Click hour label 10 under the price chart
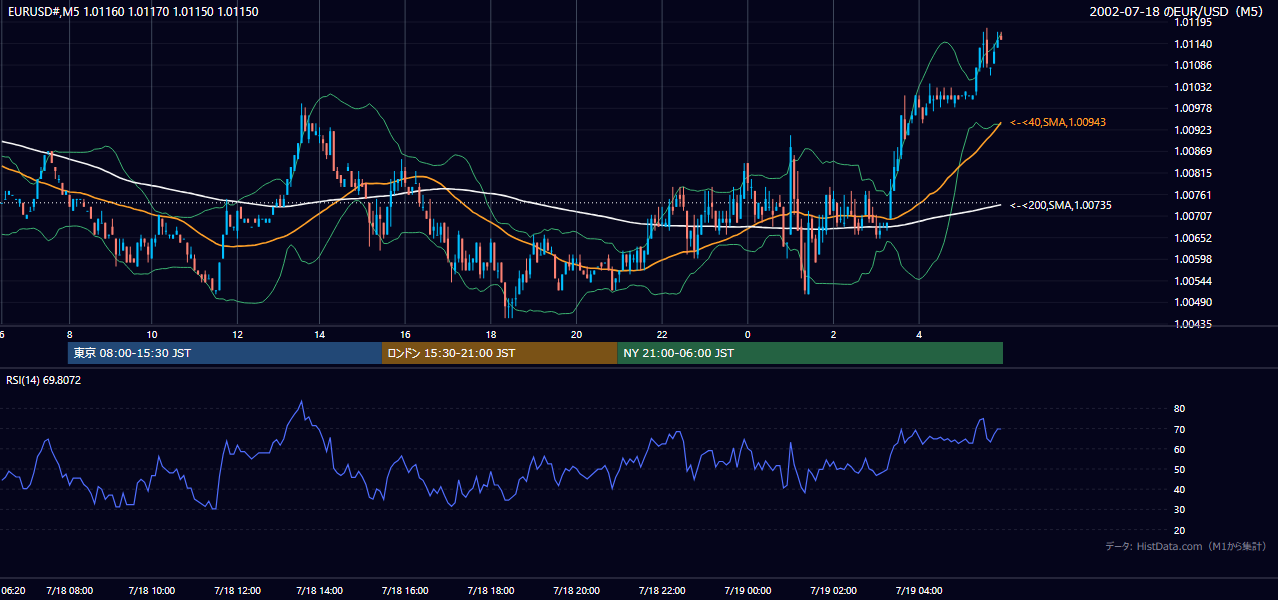This screenshot has width=1278, height=600. [x=151, y=334]
